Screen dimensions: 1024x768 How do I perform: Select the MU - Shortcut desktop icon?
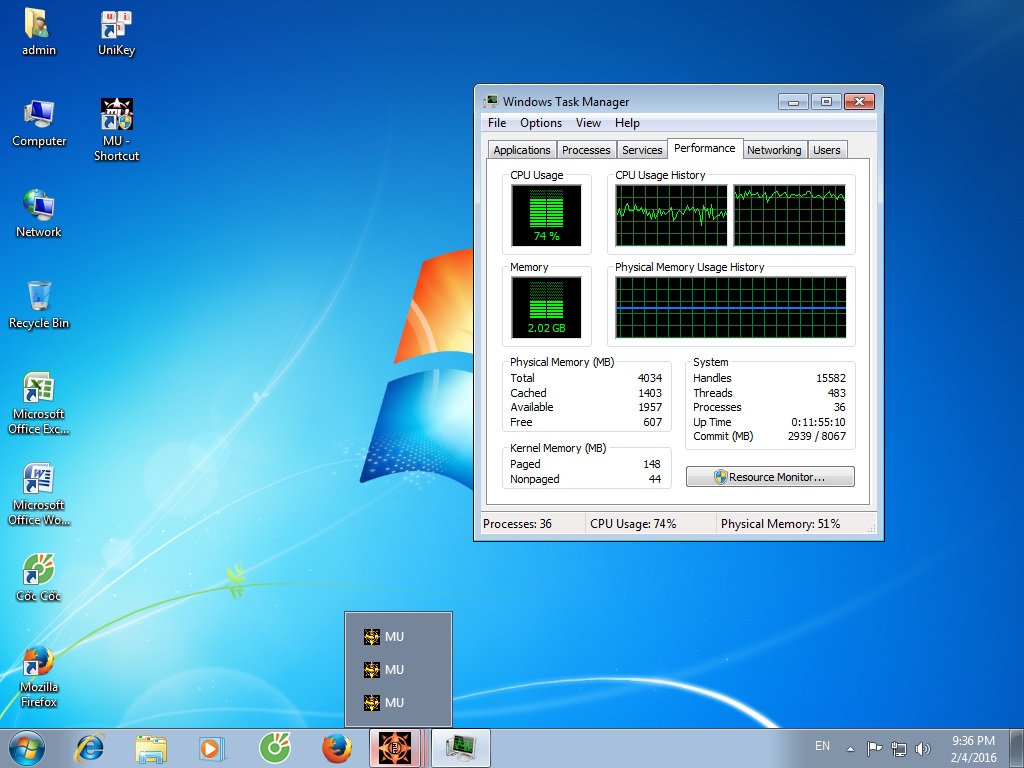pyautogui.click(x=116, y=130)
